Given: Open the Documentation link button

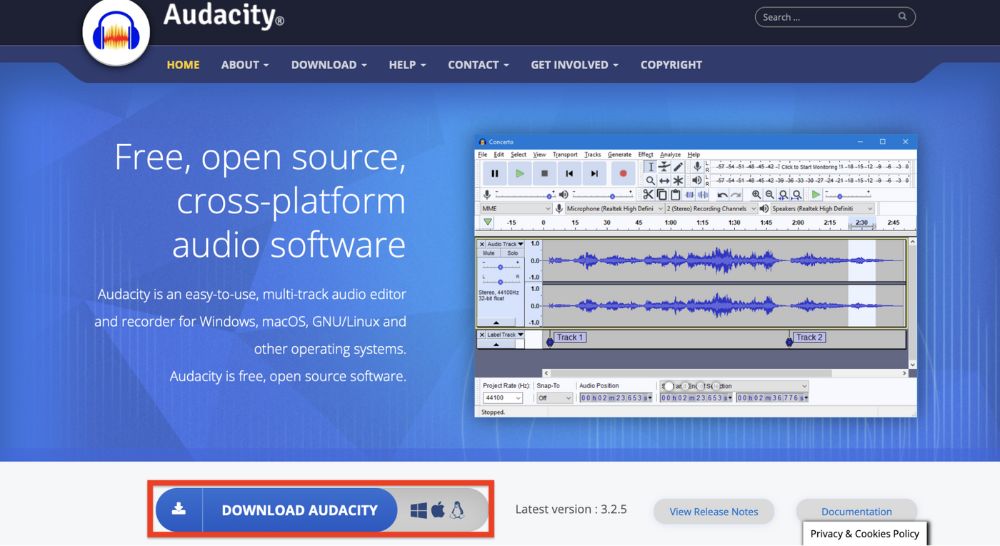Looking at the screenshot, I should (x=857, y=512).
